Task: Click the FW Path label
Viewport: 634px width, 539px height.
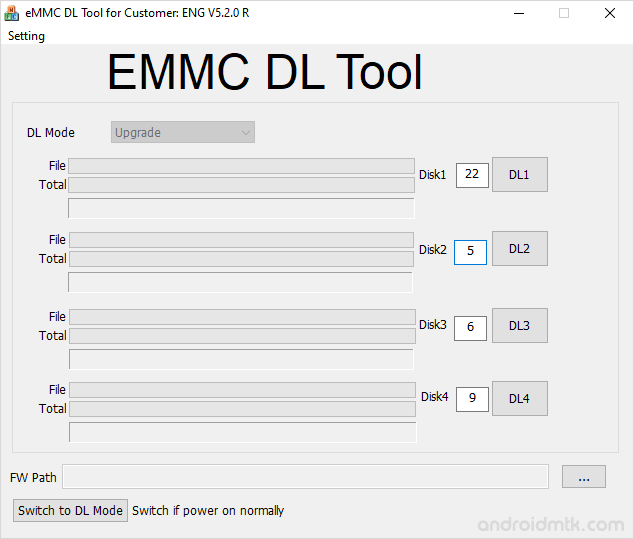Action: pos(33,478)
